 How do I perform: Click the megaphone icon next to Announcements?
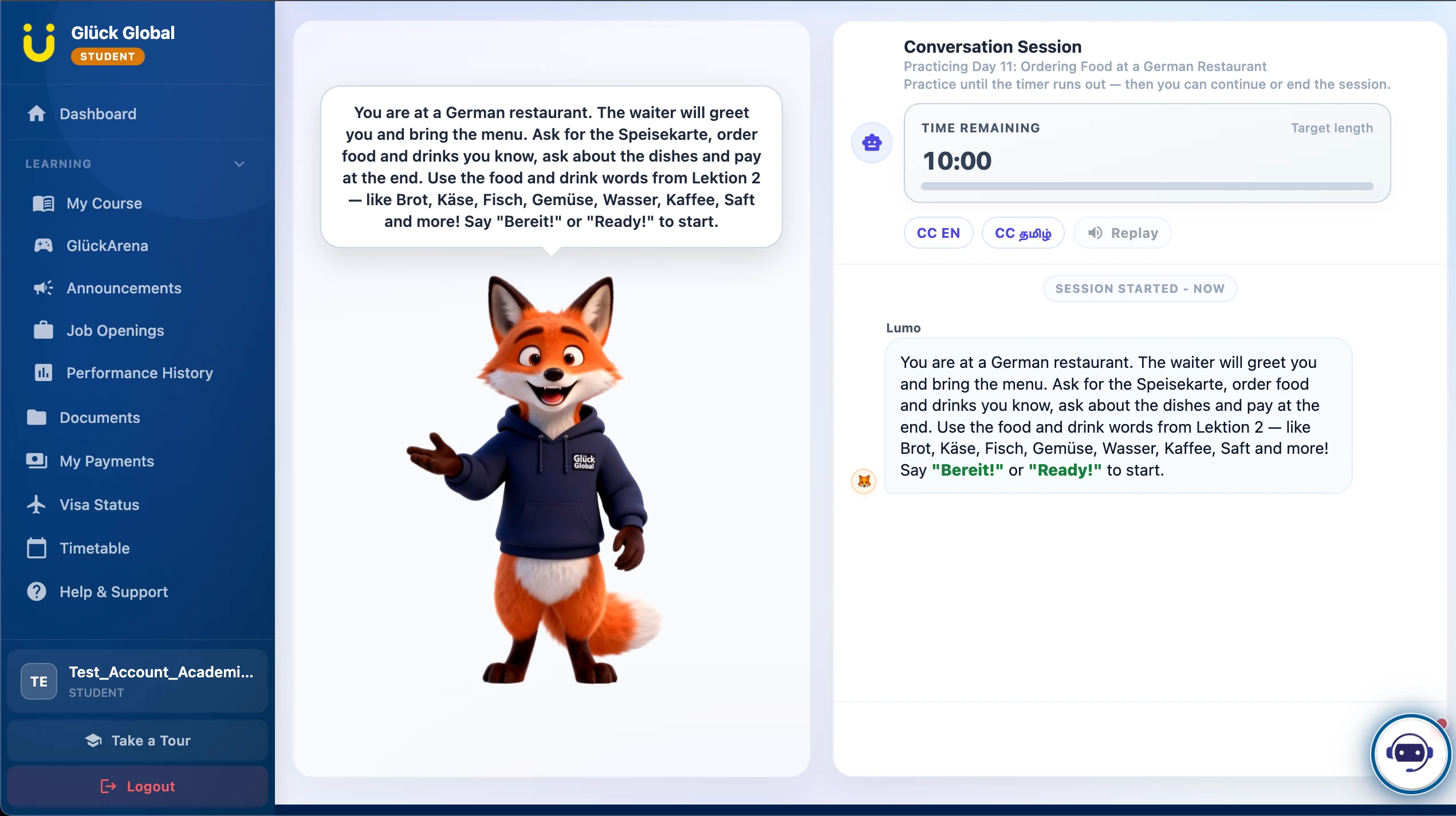point(44,288)
